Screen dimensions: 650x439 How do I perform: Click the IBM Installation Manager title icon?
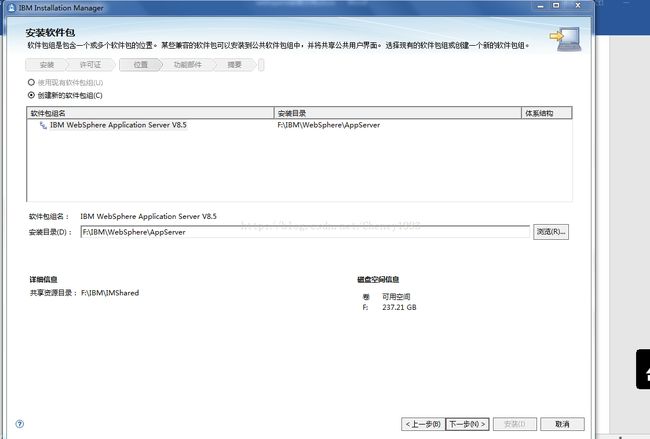tap(12, 7)
